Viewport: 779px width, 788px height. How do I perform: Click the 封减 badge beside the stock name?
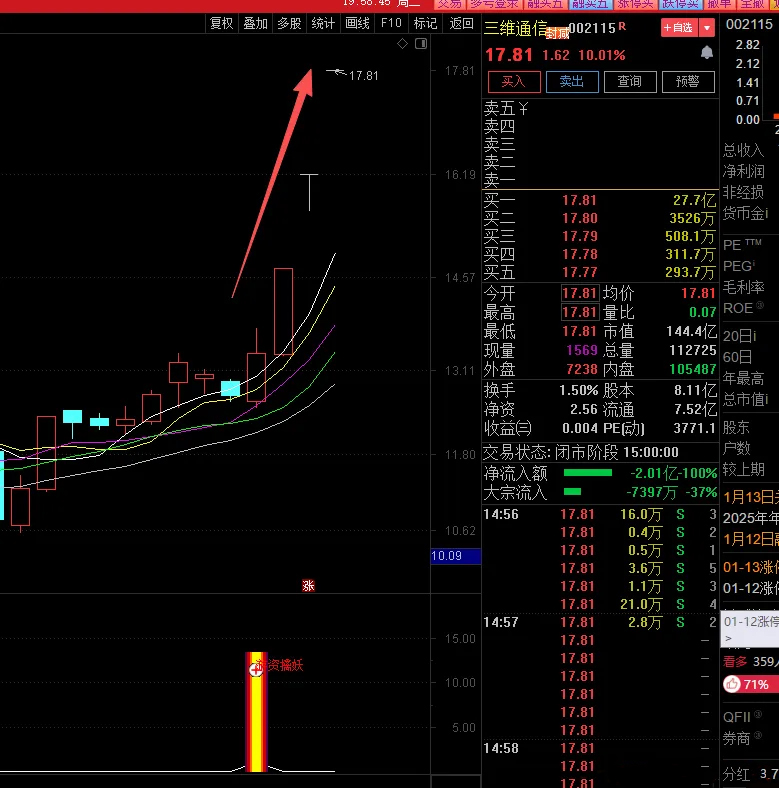click(557, 34)
